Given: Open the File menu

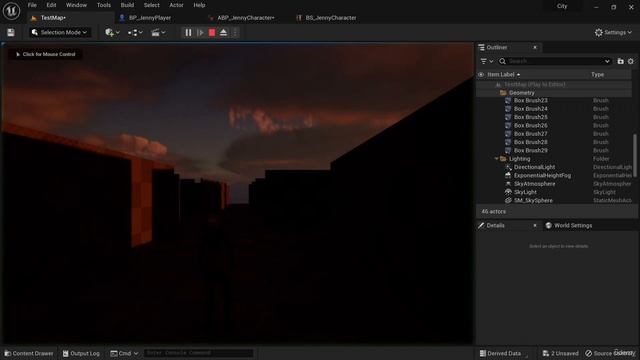Looking at the screenshot, I should coord(32,5).
